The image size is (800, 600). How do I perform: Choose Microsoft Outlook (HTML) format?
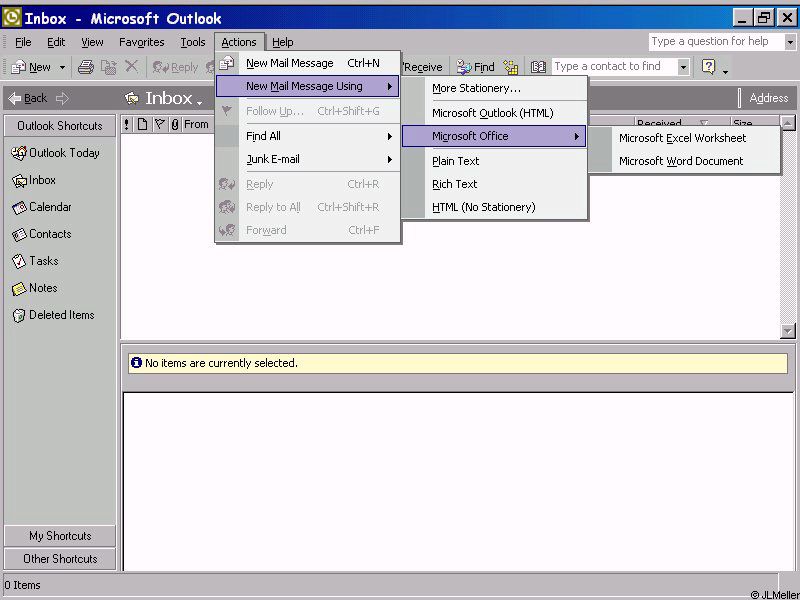click(x=494, y=113)
